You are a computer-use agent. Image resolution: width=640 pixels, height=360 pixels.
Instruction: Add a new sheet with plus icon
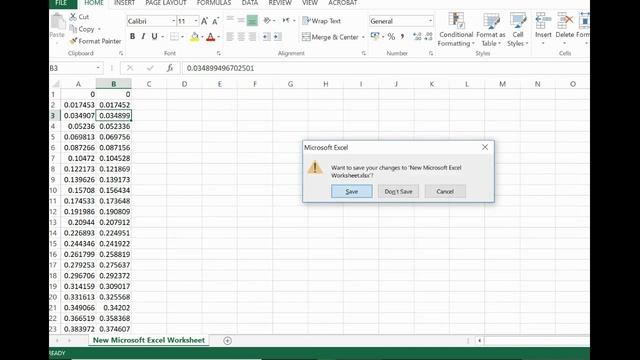click(x=227, y=340)
